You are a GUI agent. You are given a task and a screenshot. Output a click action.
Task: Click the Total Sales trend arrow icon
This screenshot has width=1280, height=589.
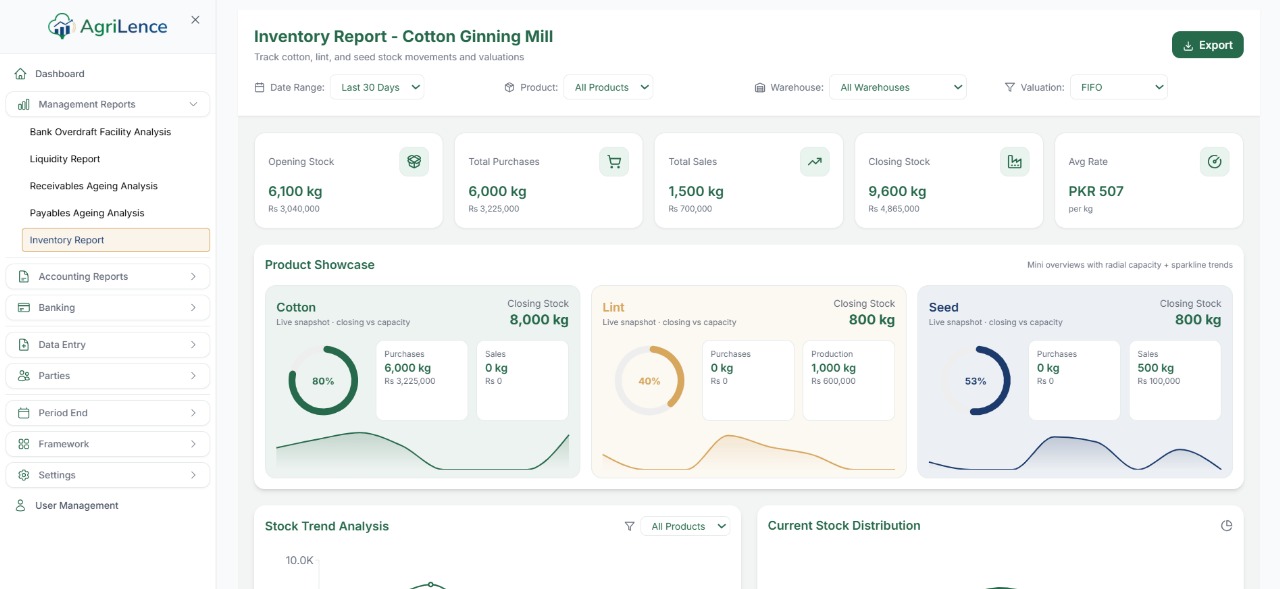point(814,162)
